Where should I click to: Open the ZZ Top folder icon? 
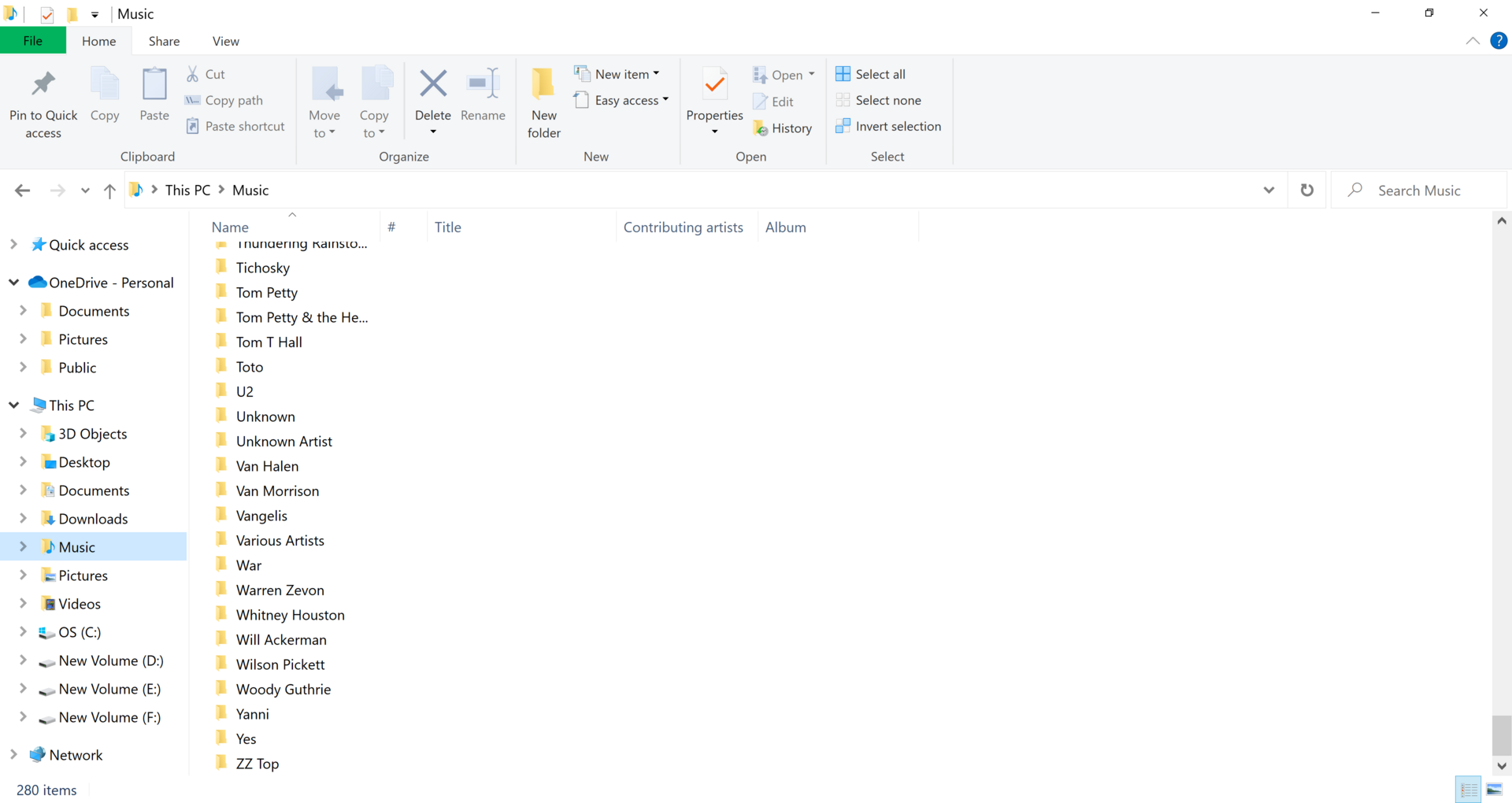[x=222, y=763]
